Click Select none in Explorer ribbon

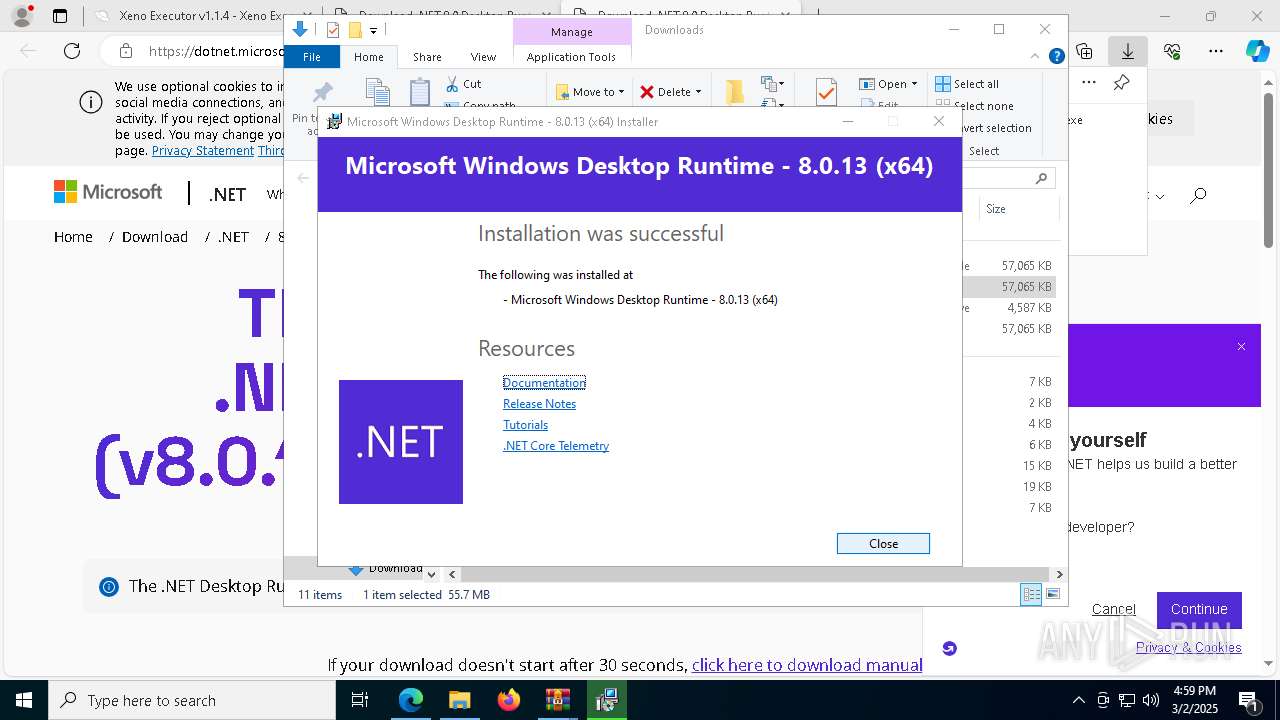(x=975, y=106)
